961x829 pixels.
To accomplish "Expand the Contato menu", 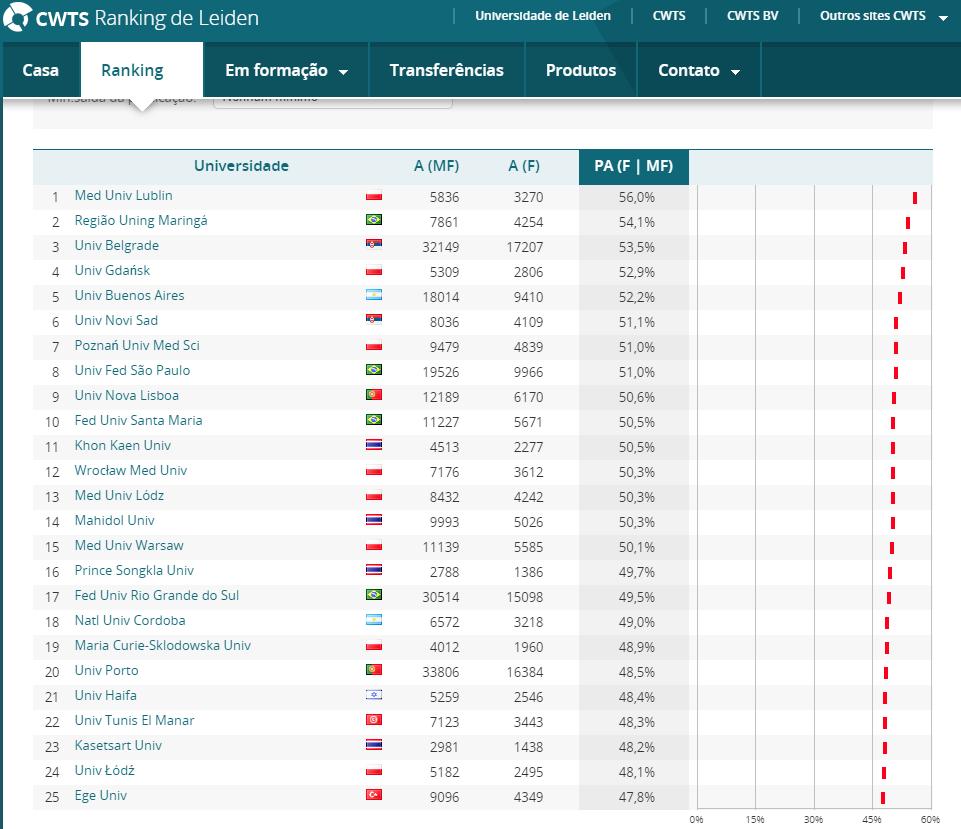I will click(698, 70).
